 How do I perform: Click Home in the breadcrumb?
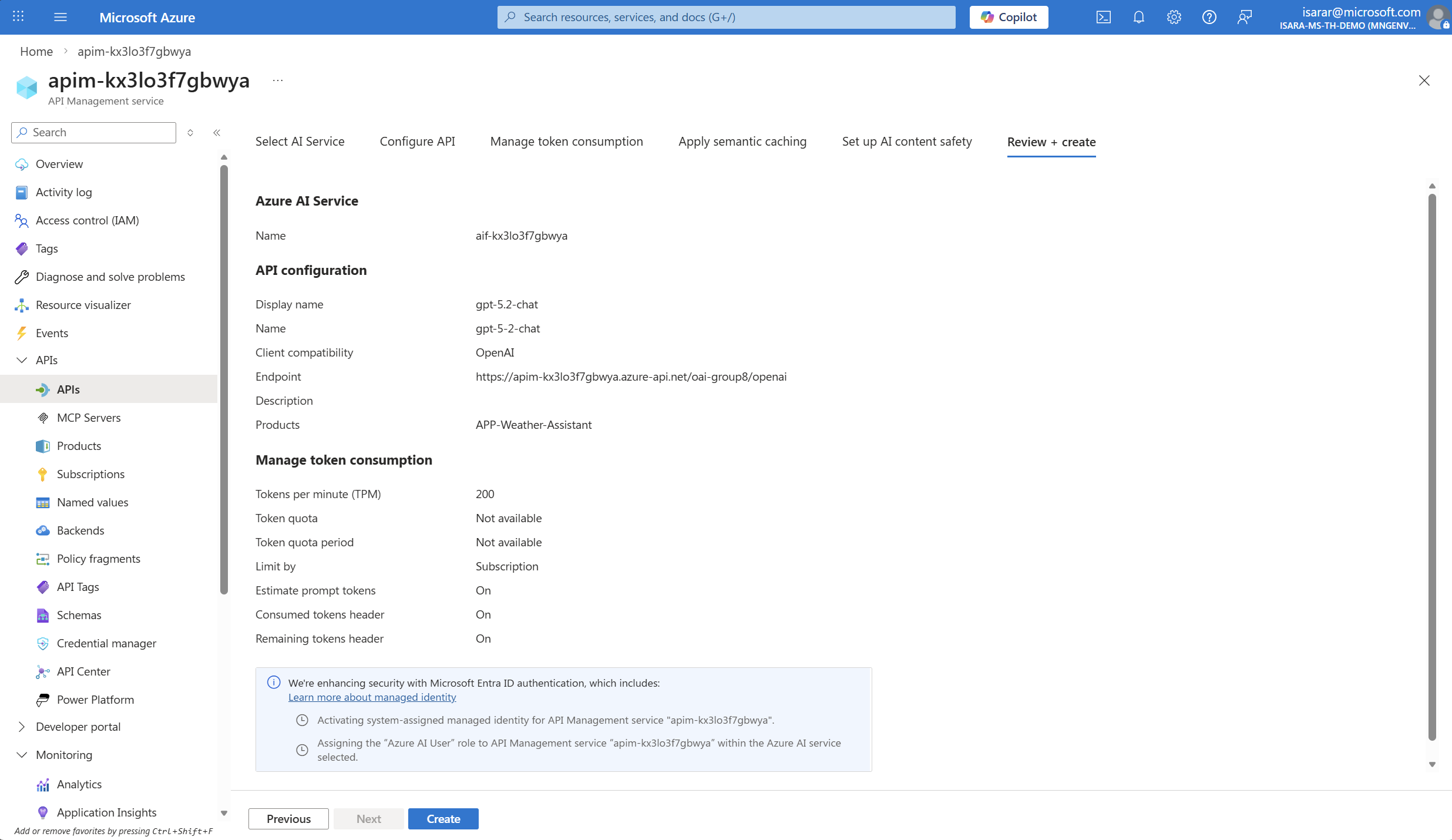point(36,51)
